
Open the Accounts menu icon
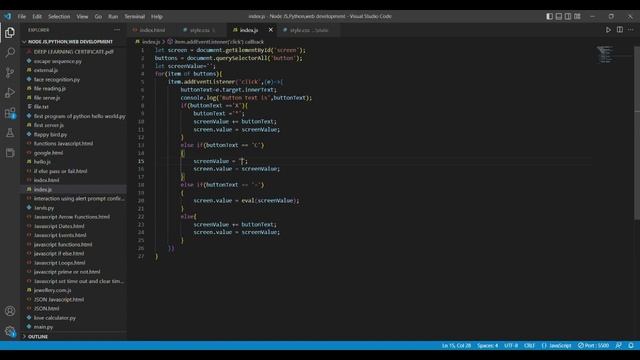10,311
